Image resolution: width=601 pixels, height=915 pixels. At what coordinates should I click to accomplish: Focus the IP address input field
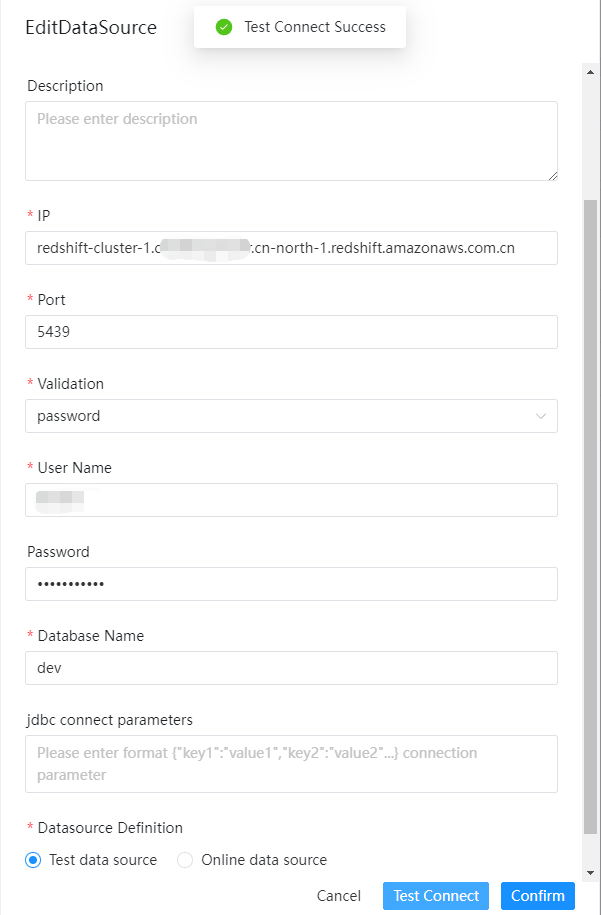point(290,248)
